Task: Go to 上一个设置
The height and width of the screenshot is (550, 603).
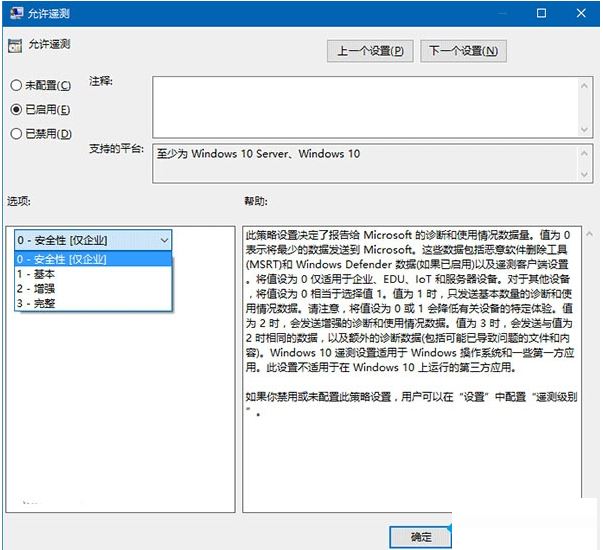Action: coord(370,50)
